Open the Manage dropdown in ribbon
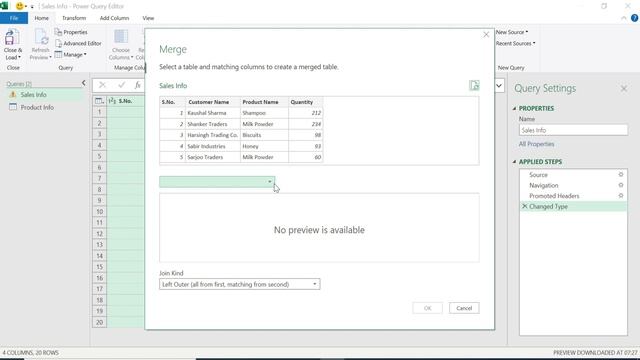The width and height of the screenshot is (640, 360). pyautogui.click(x=71, y=54)
